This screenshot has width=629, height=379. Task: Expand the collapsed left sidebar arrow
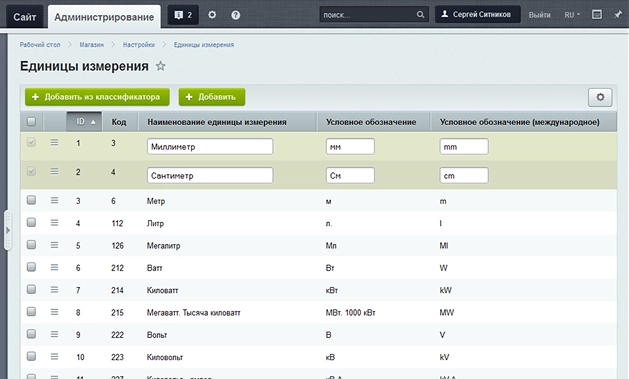[8, 230]
